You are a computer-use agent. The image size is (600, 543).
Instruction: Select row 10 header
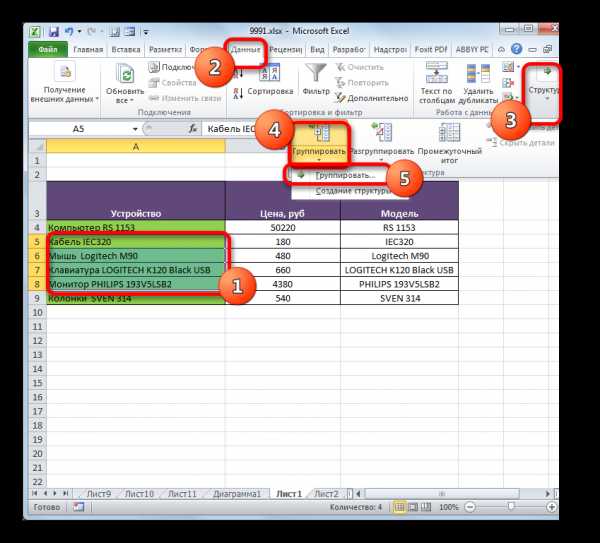(x=38, y=312)
